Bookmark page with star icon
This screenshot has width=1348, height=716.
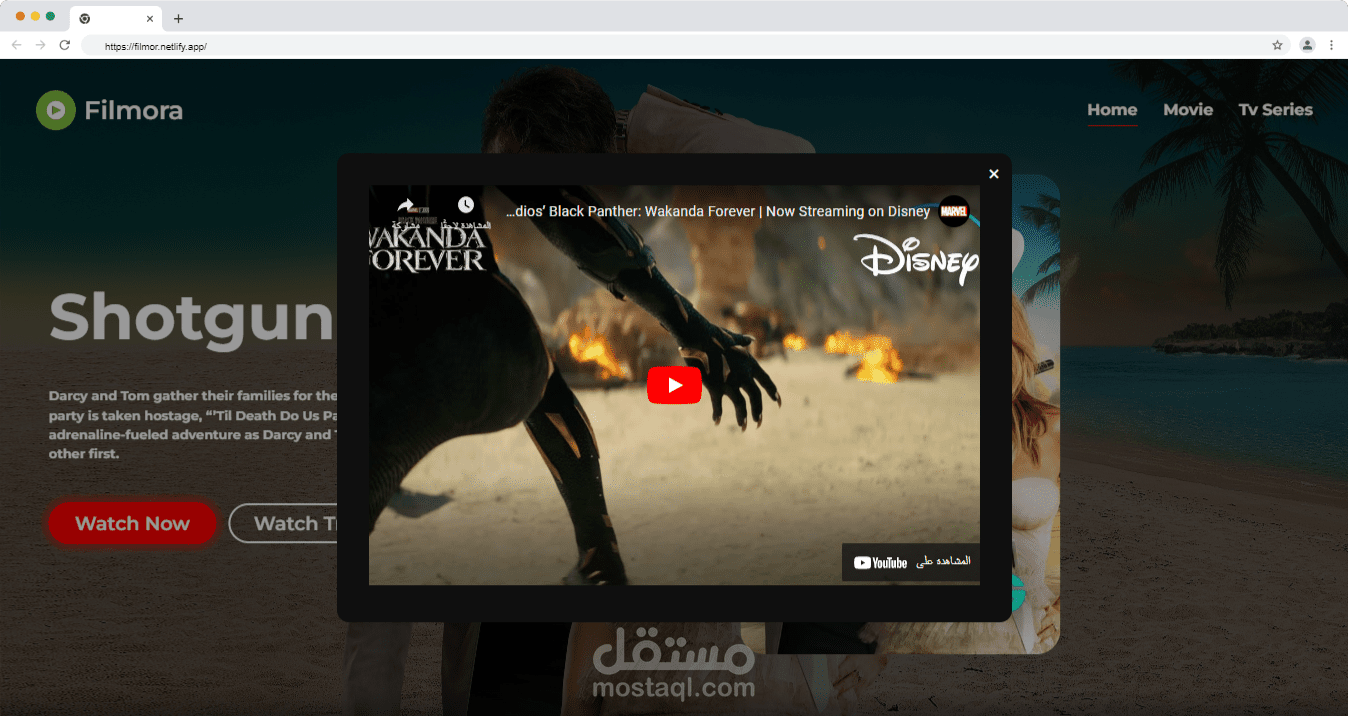(1277, 45)
